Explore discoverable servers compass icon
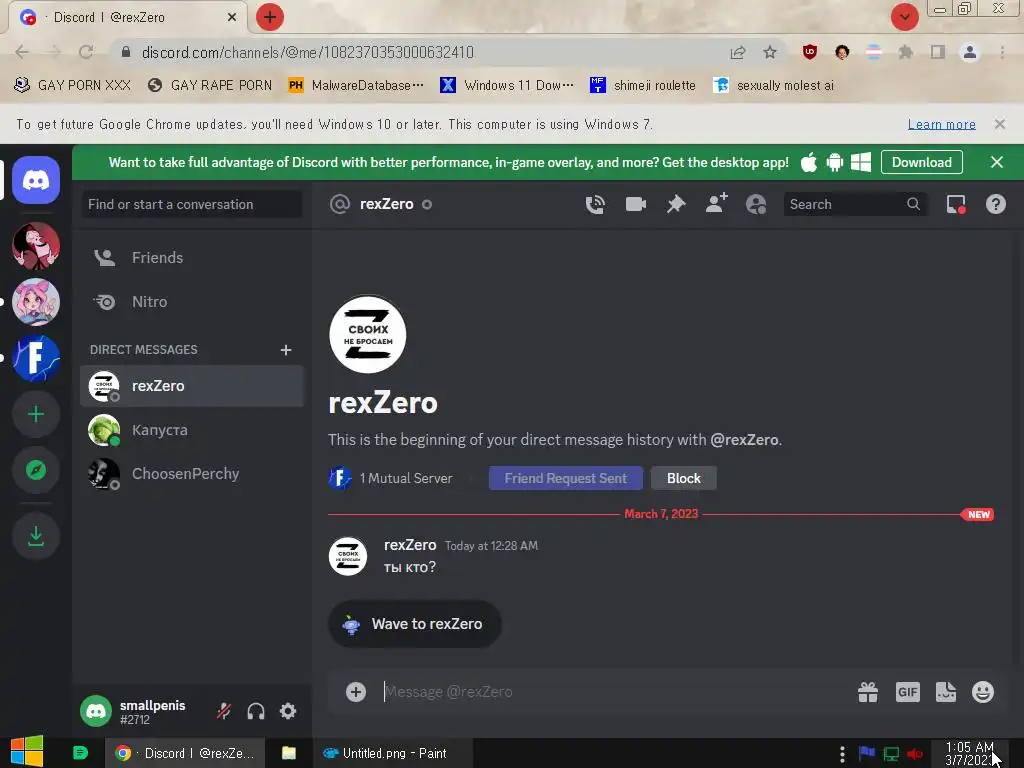 point(36,470)
